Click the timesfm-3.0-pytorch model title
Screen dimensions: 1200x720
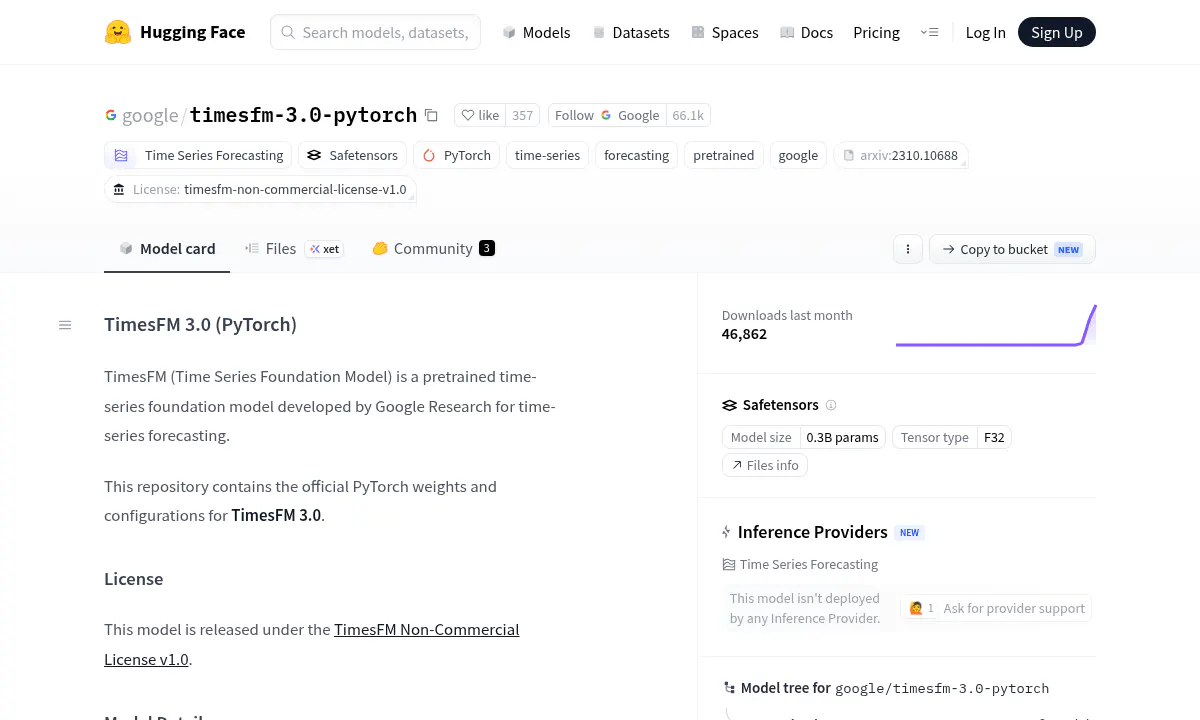coord(303,115)
